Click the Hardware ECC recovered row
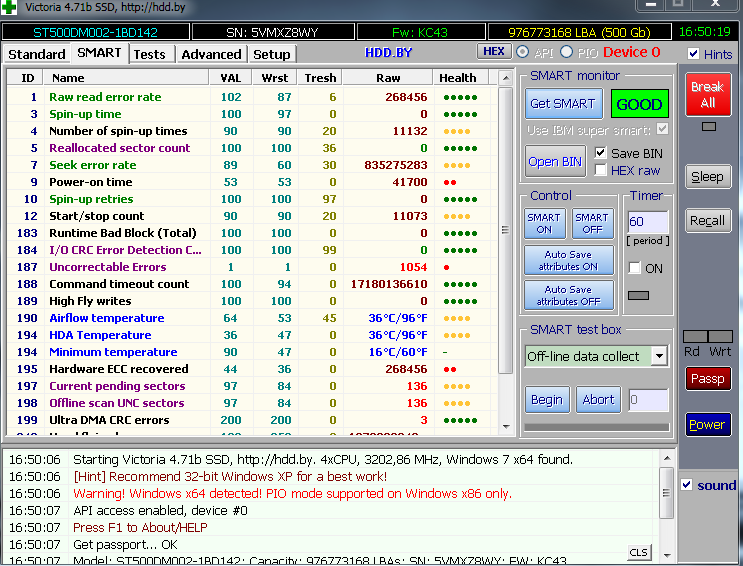743x566 pixels. coord(252,369)
